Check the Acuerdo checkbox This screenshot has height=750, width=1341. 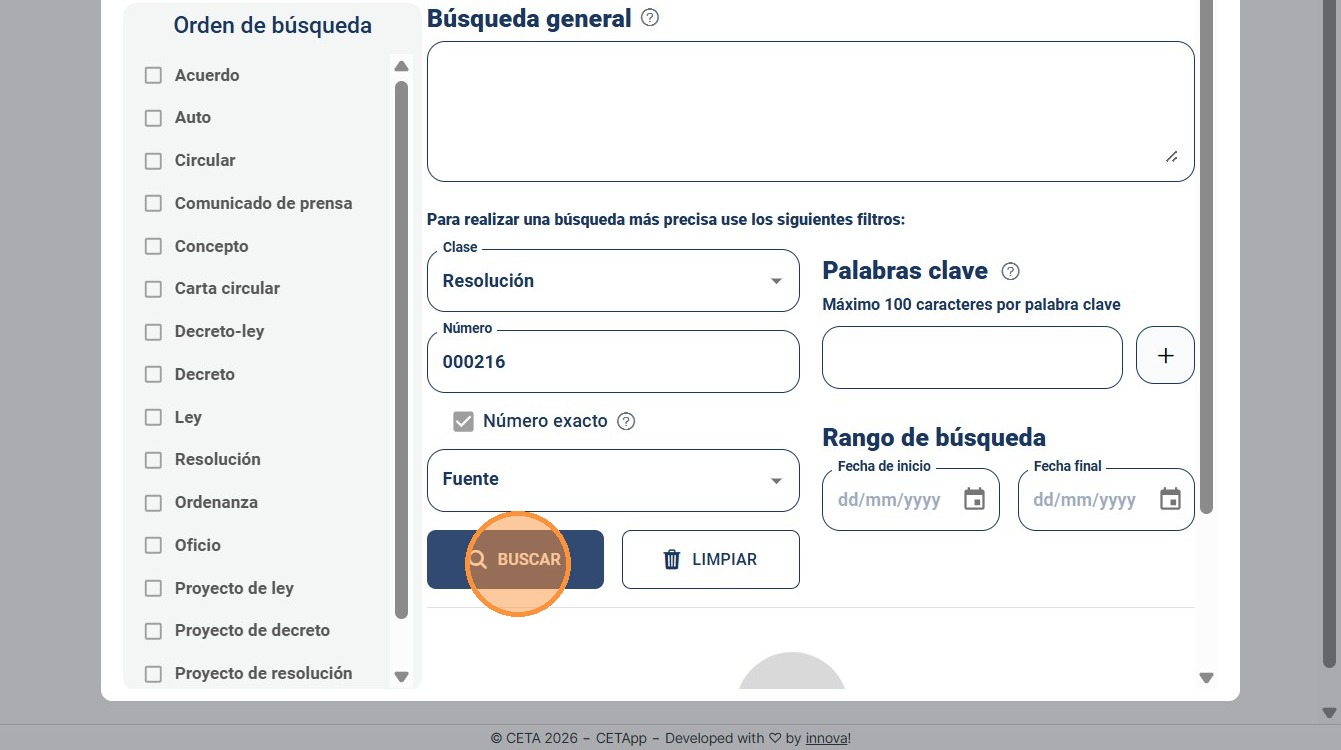pos(153,75)
